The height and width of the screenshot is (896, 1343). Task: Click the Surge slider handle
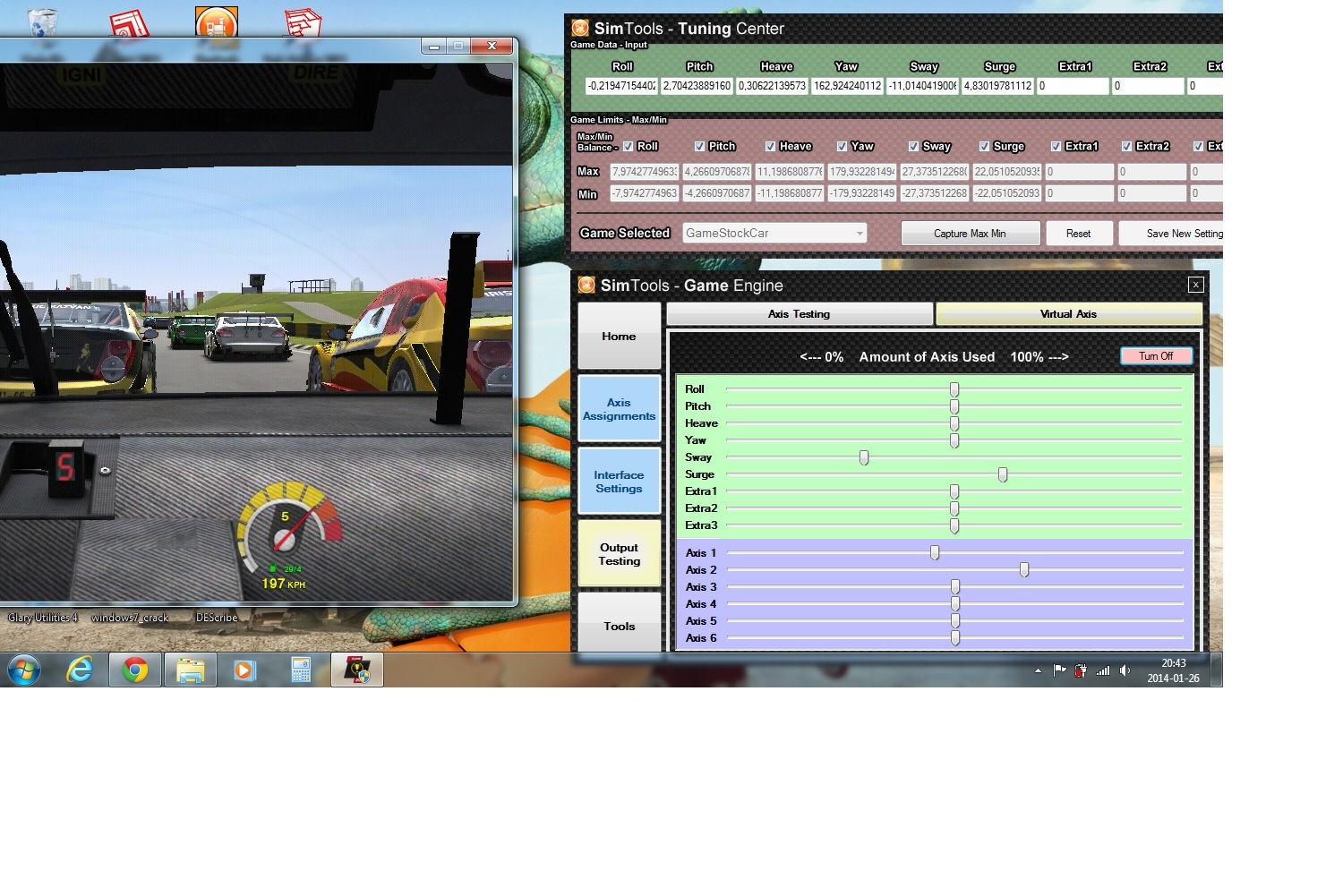pos(1003,474)
